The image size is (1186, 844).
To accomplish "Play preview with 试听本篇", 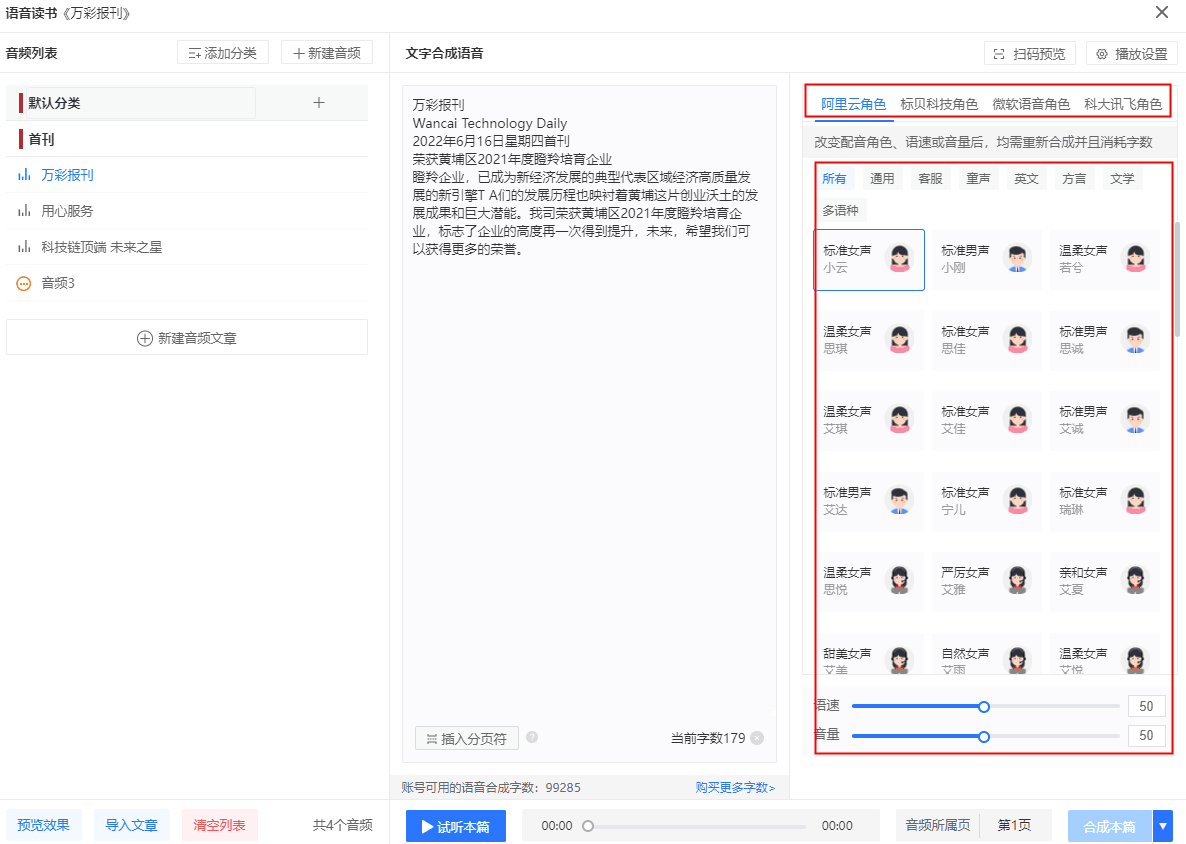I will [x=456, y=826].
